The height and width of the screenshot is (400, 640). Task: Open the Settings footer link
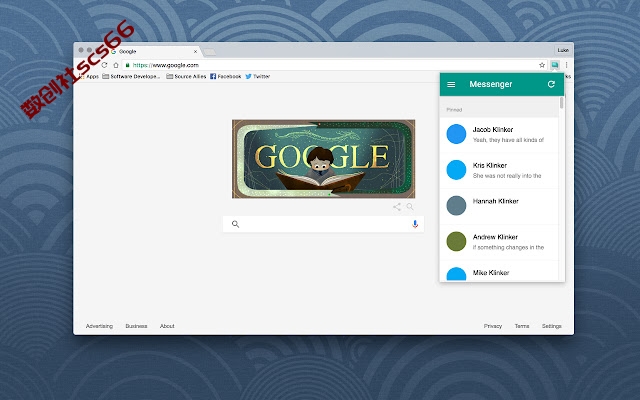point(551,326)
